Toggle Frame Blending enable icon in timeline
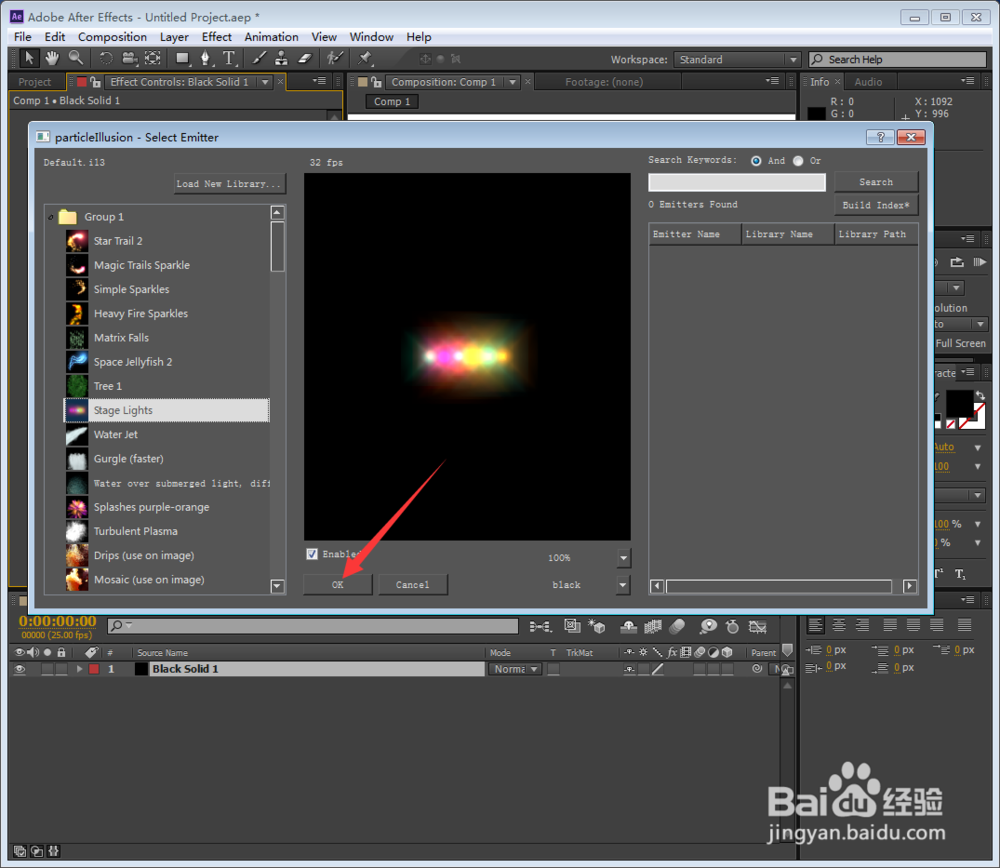The height and width of the screenshot is (868, 1000). click(x=652, y=627)
